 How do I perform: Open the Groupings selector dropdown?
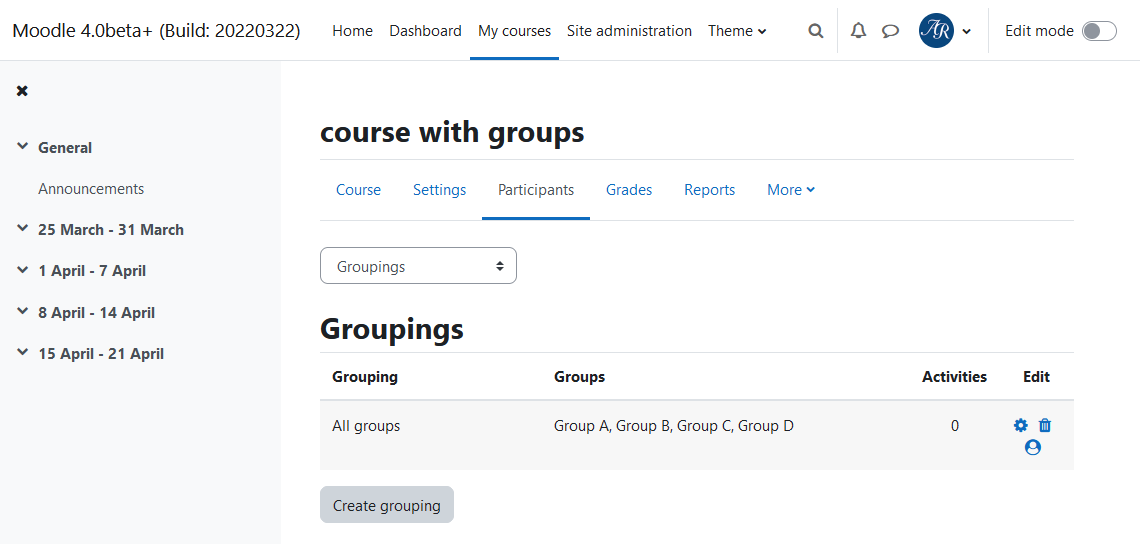coord(418,266)
